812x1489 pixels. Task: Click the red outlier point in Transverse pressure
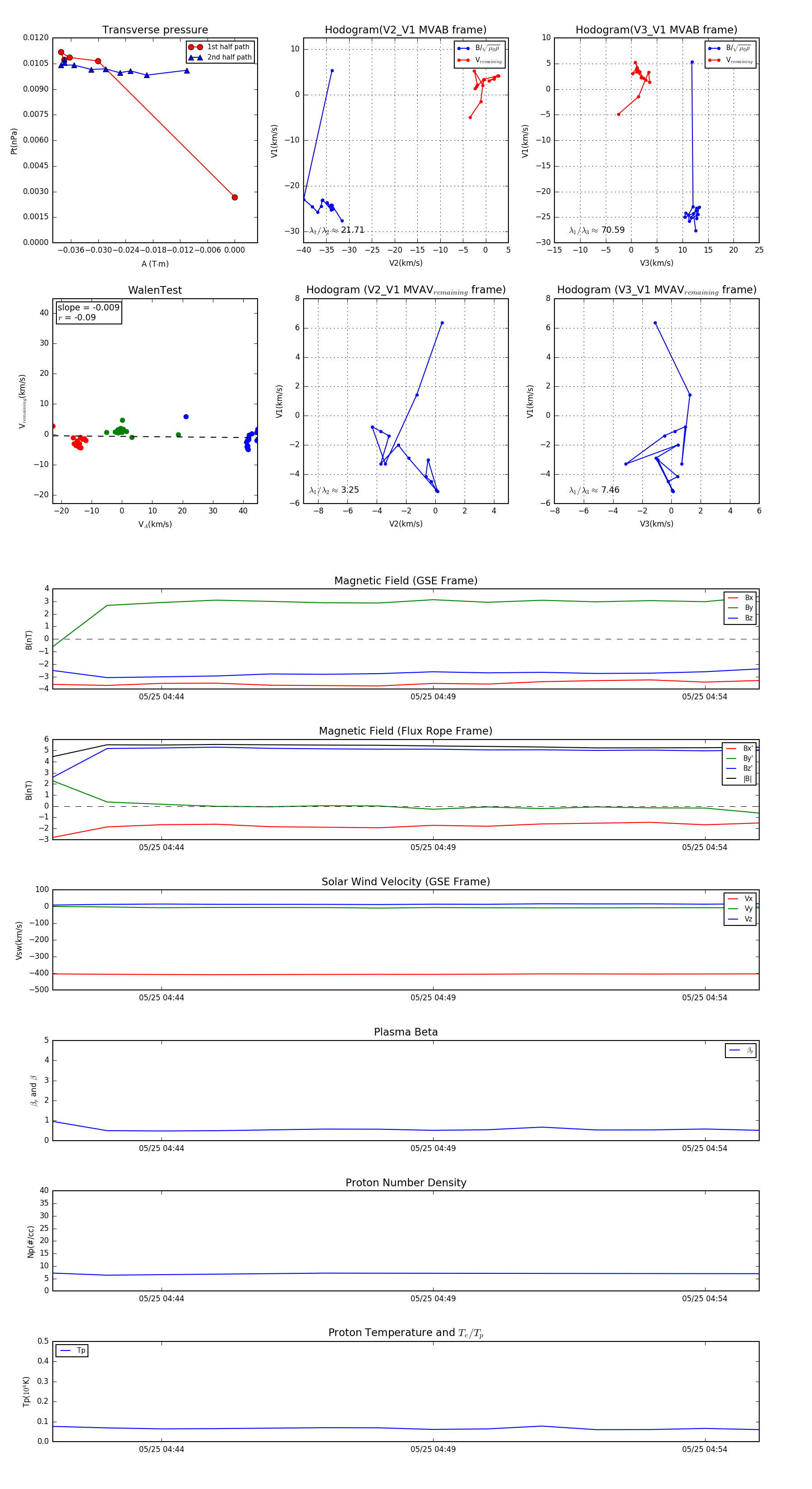tap(235, 197)
